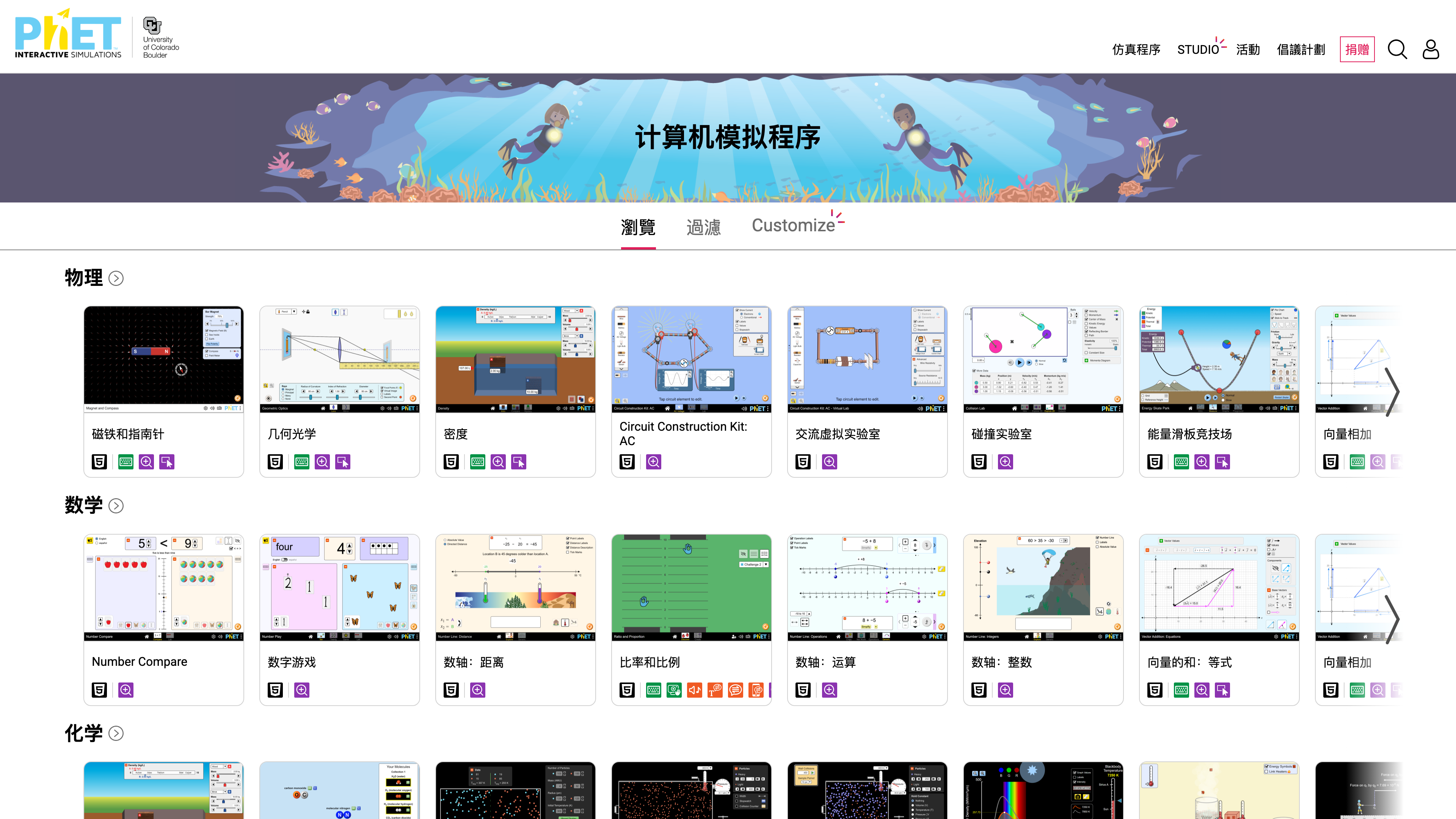Open the 能量滑板竞技场 thumbnail
The image size is (1456, 819).
[1219, 359]
